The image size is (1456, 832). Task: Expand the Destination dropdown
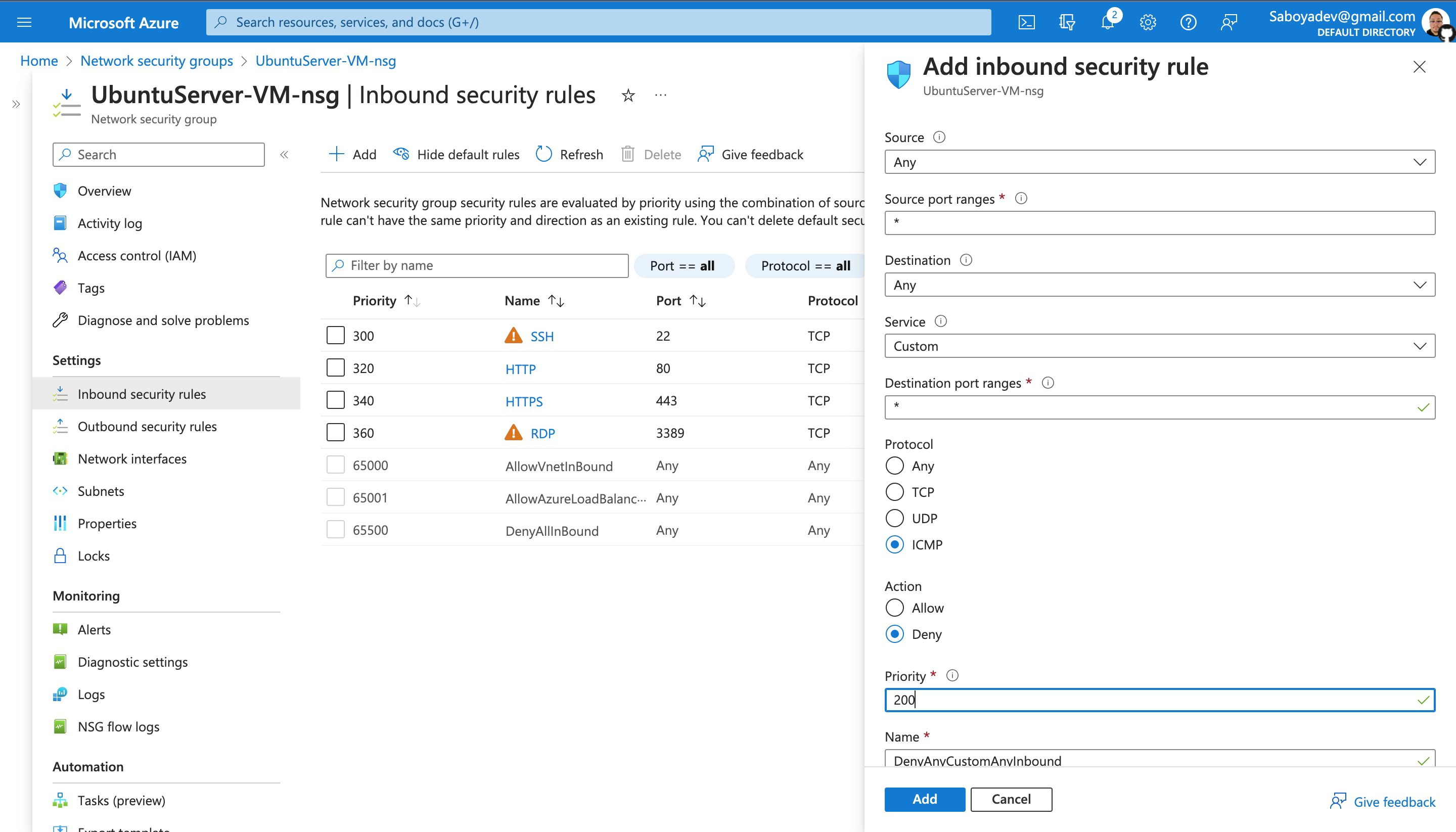(x=1159, y=285)
